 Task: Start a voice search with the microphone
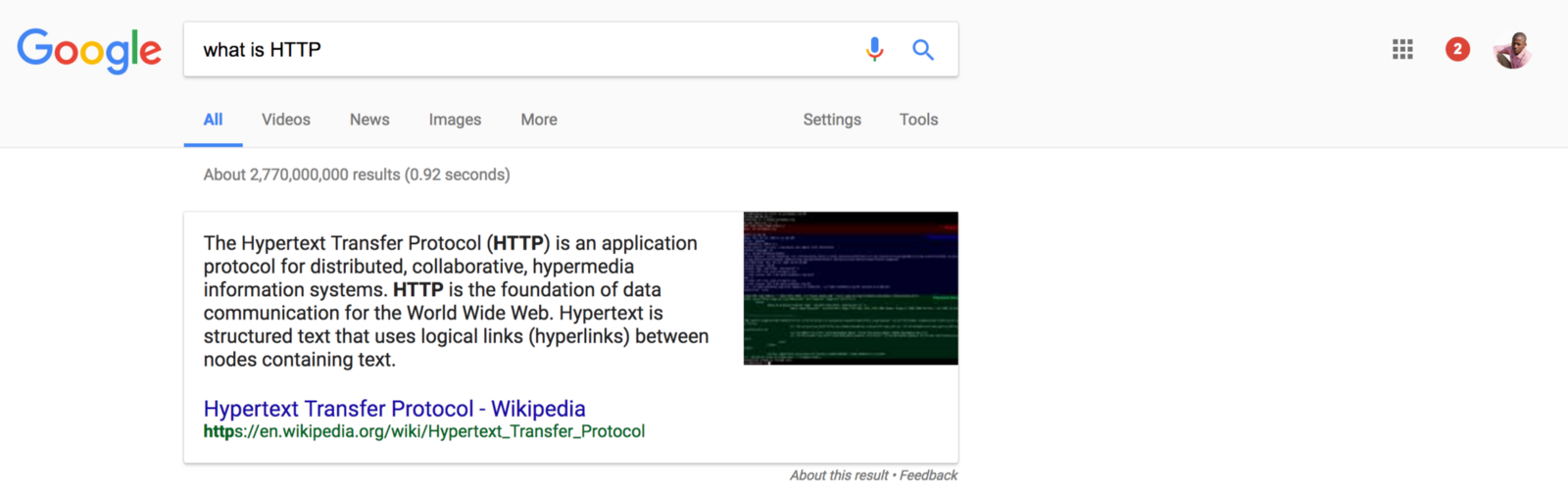(874, 49)
